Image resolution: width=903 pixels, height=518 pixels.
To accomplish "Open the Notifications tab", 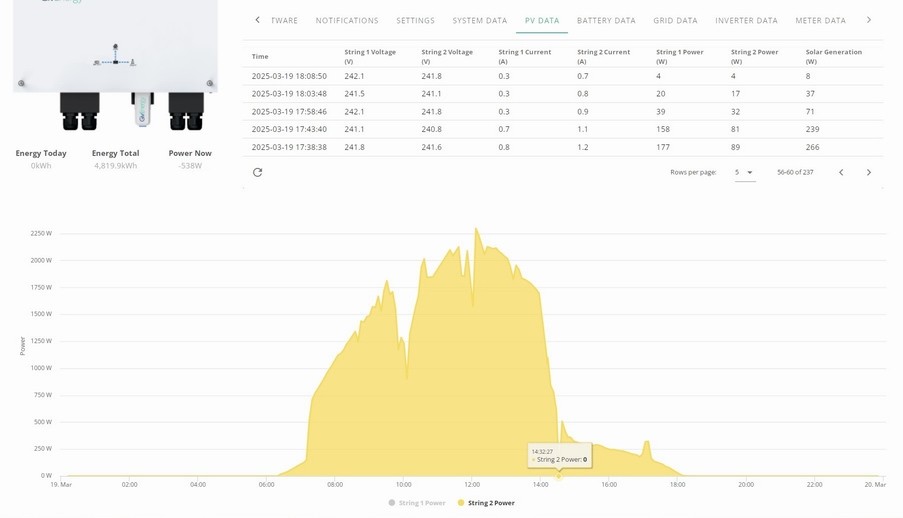I will point(347,20).
